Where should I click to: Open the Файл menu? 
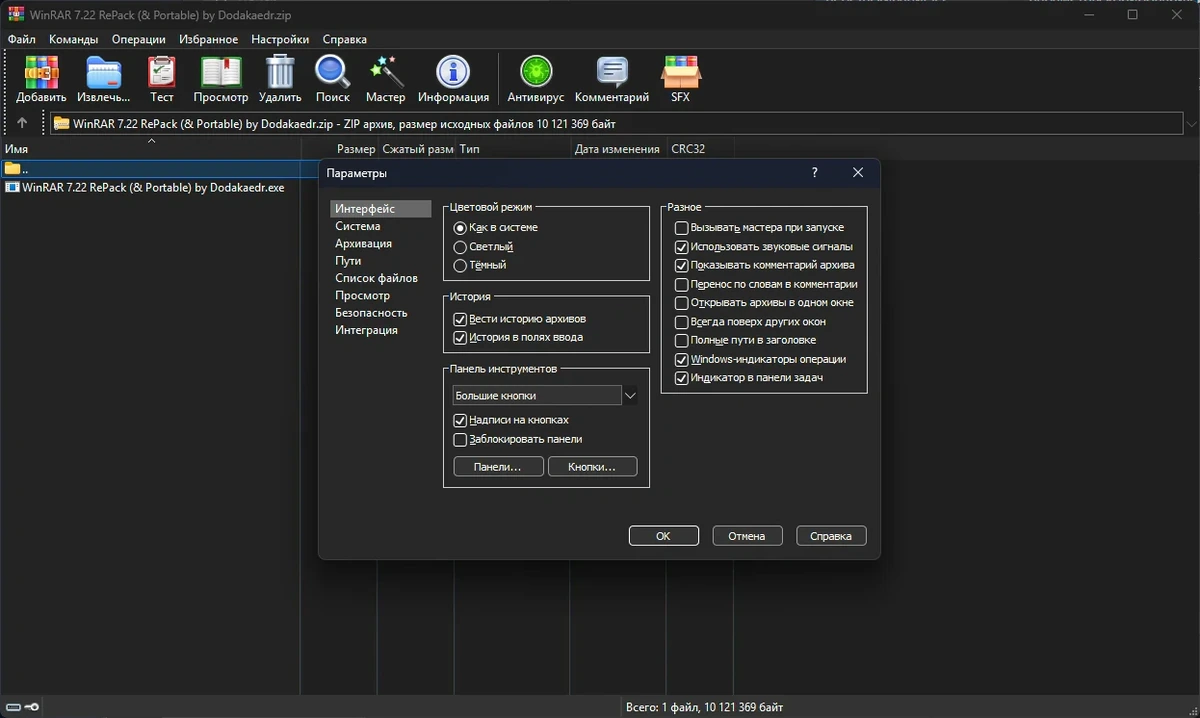(x=21, y=39)
